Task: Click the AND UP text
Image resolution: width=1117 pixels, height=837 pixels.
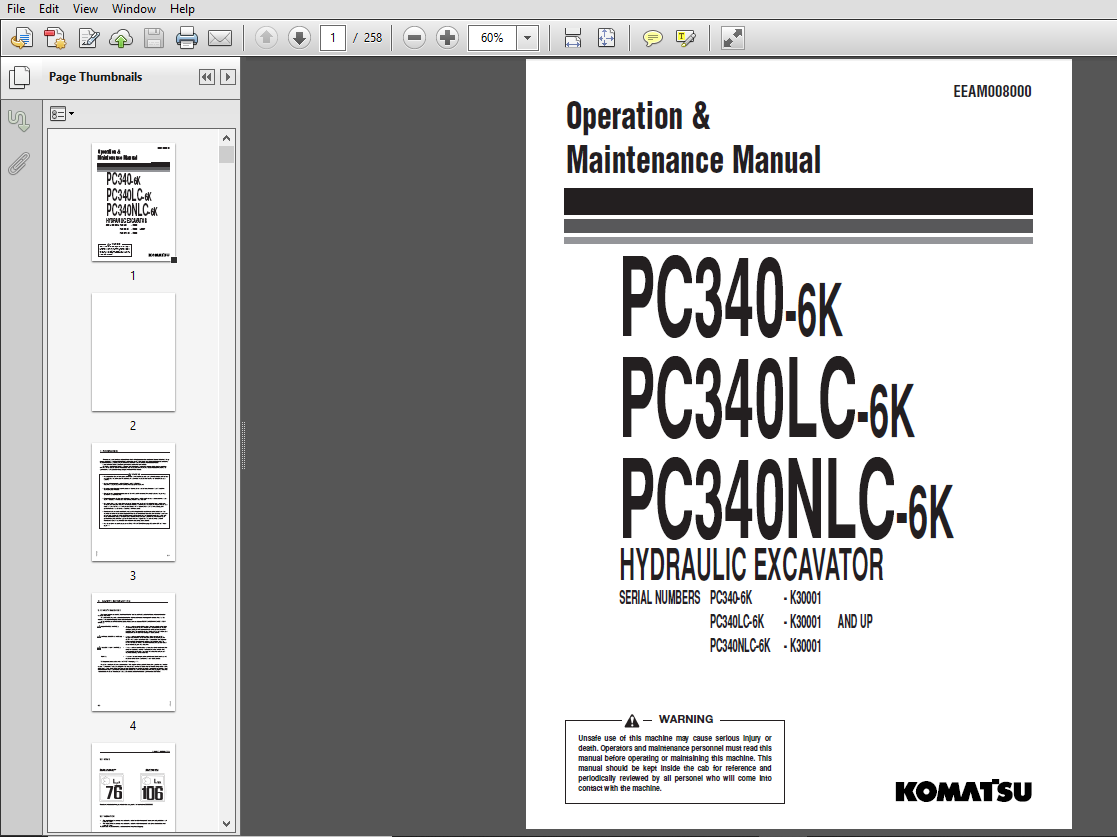Action: pos(855,622)
